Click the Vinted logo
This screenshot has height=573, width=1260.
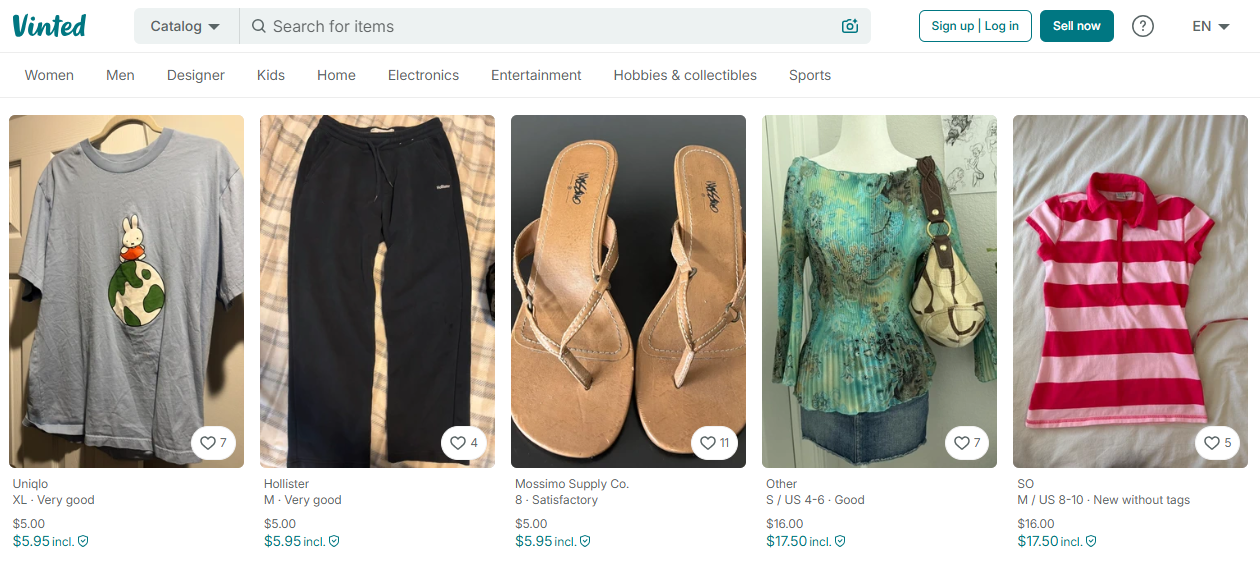pos(50,26)
